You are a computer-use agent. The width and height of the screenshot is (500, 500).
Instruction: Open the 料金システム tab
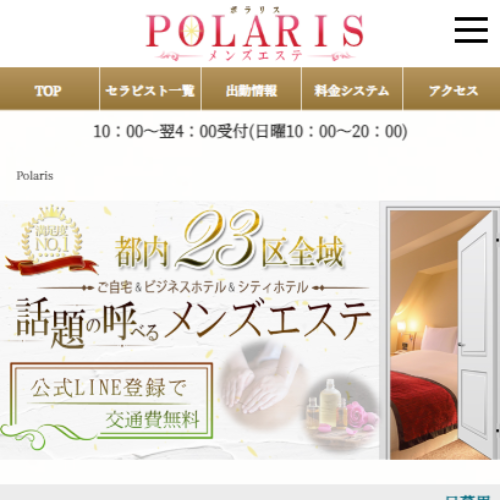(x=352, y=89)
